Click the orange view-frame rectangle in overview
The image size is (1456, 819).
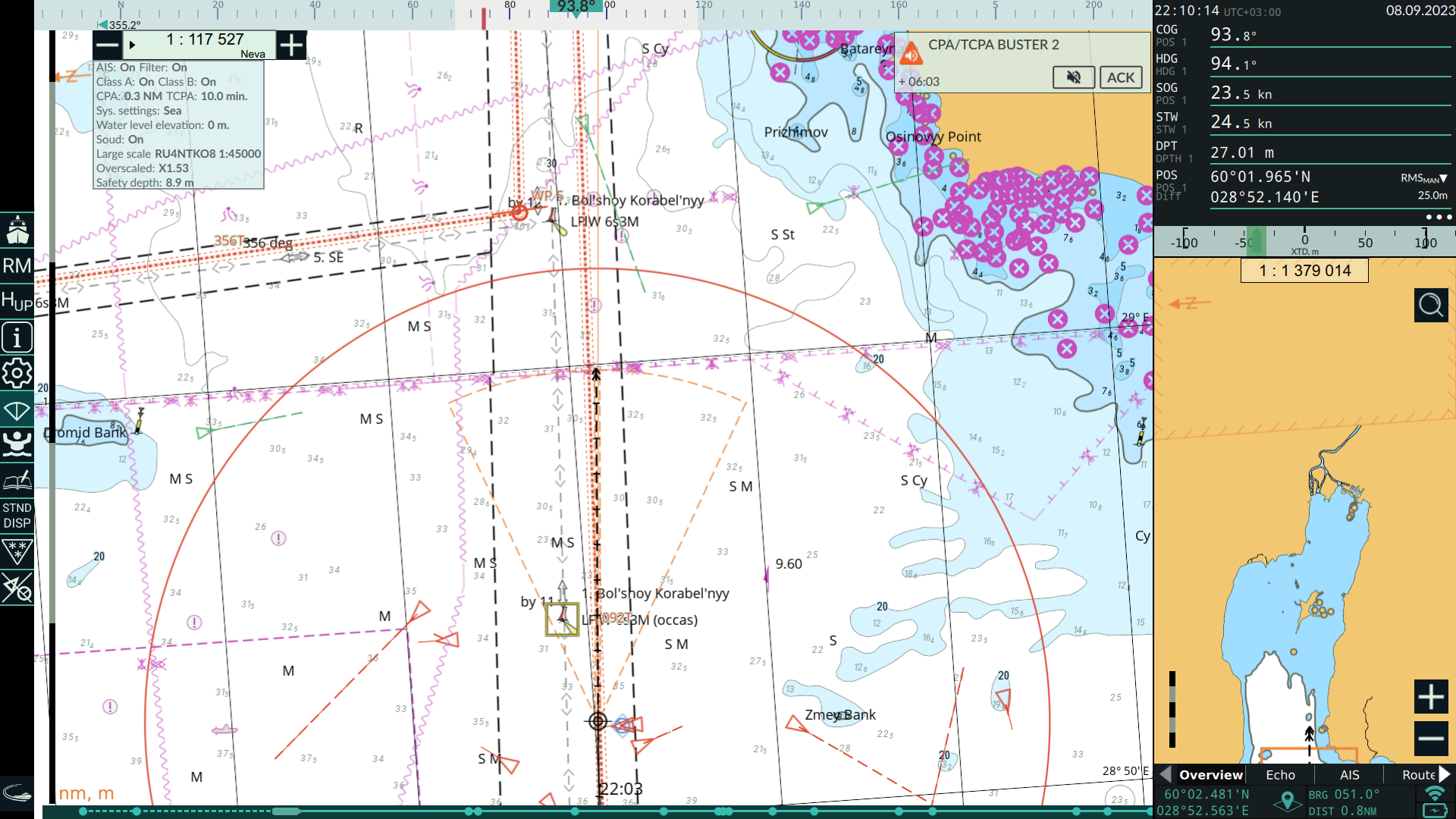pos(1308,755)
